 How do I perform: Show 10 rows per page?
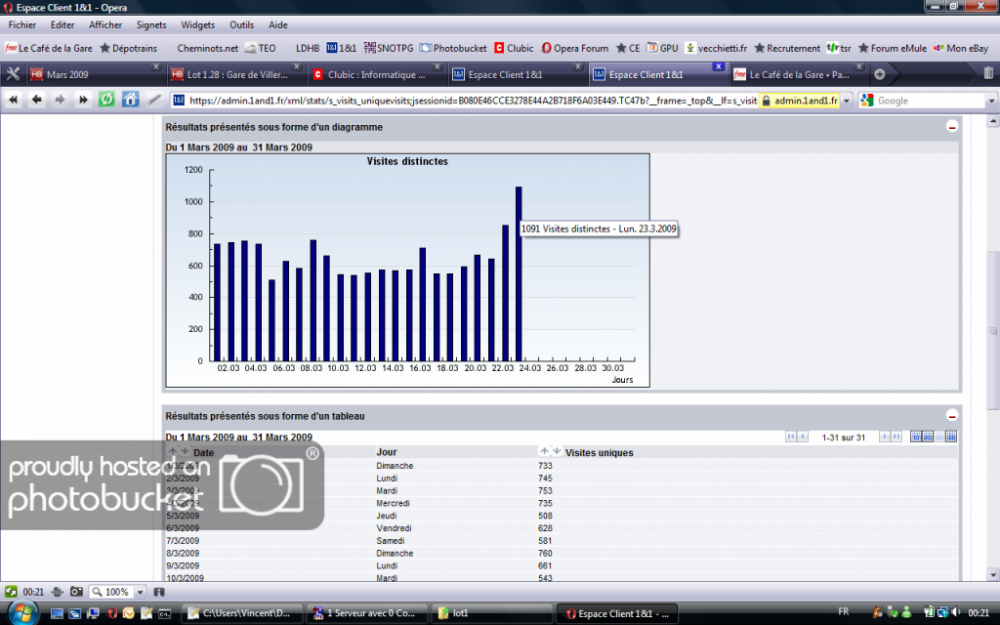pos(916,437)
